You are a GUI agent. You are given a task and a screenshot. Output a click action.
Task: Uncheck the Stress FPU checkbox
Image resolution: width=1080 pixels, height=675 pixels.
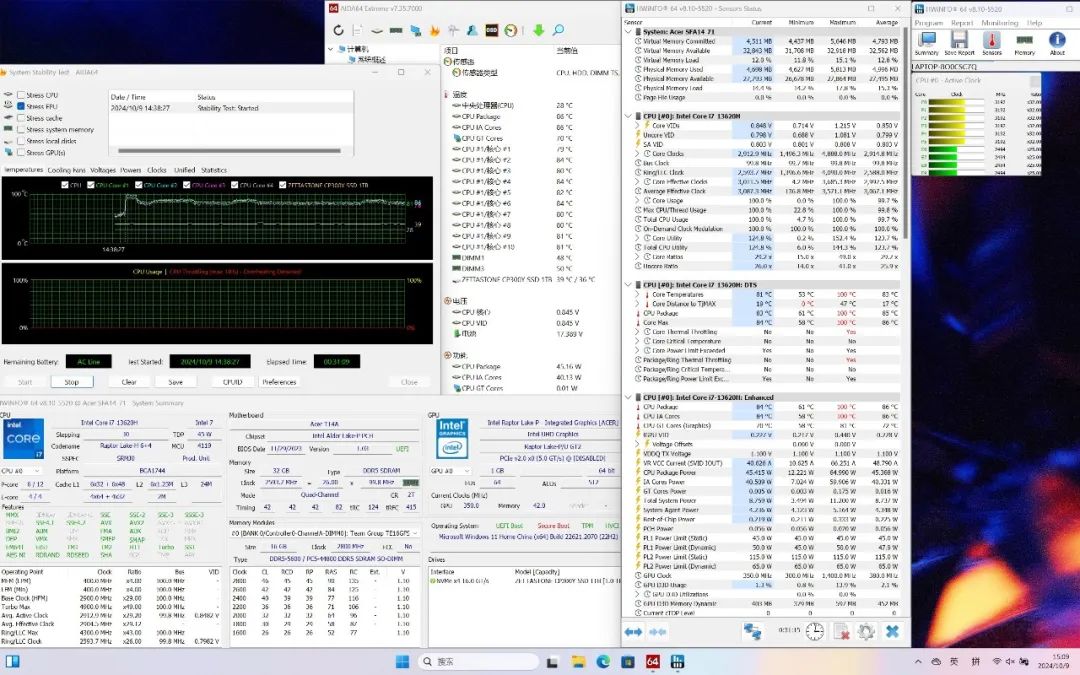[21, 107]
